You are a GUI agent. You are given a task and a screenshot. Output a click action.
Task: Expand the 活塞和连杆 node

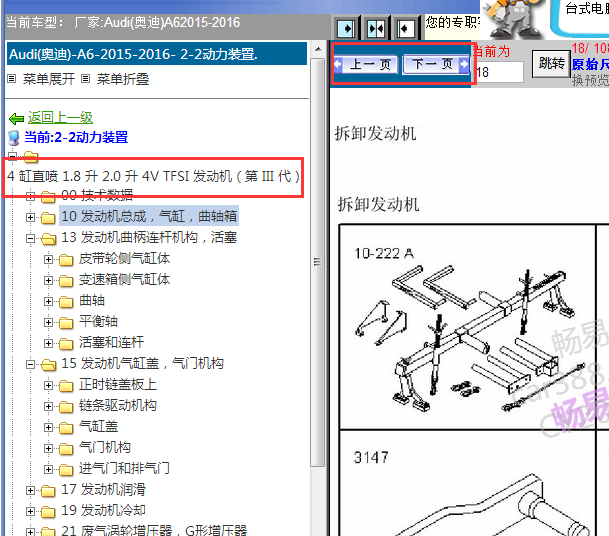tap(48, 343)
